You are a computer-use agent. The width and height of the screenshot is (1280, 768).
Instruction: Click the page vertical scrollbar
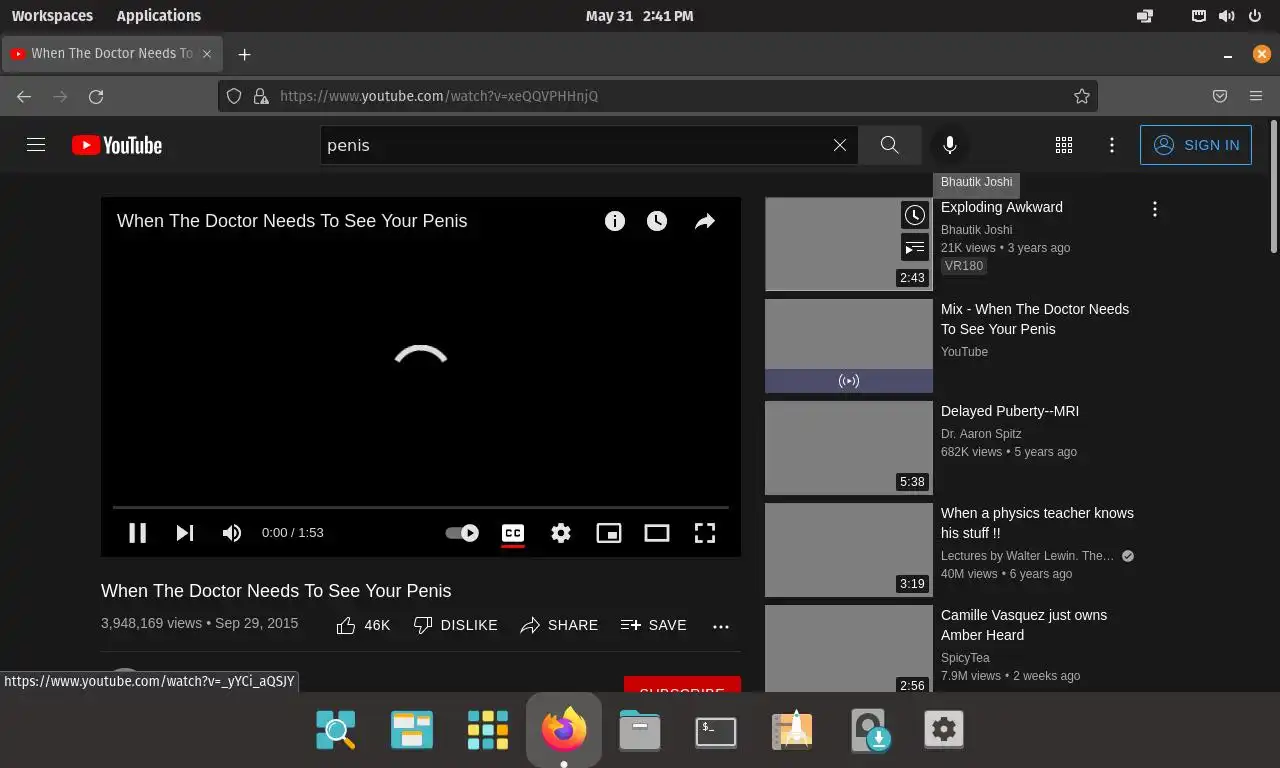click(x=1273, y=187)
